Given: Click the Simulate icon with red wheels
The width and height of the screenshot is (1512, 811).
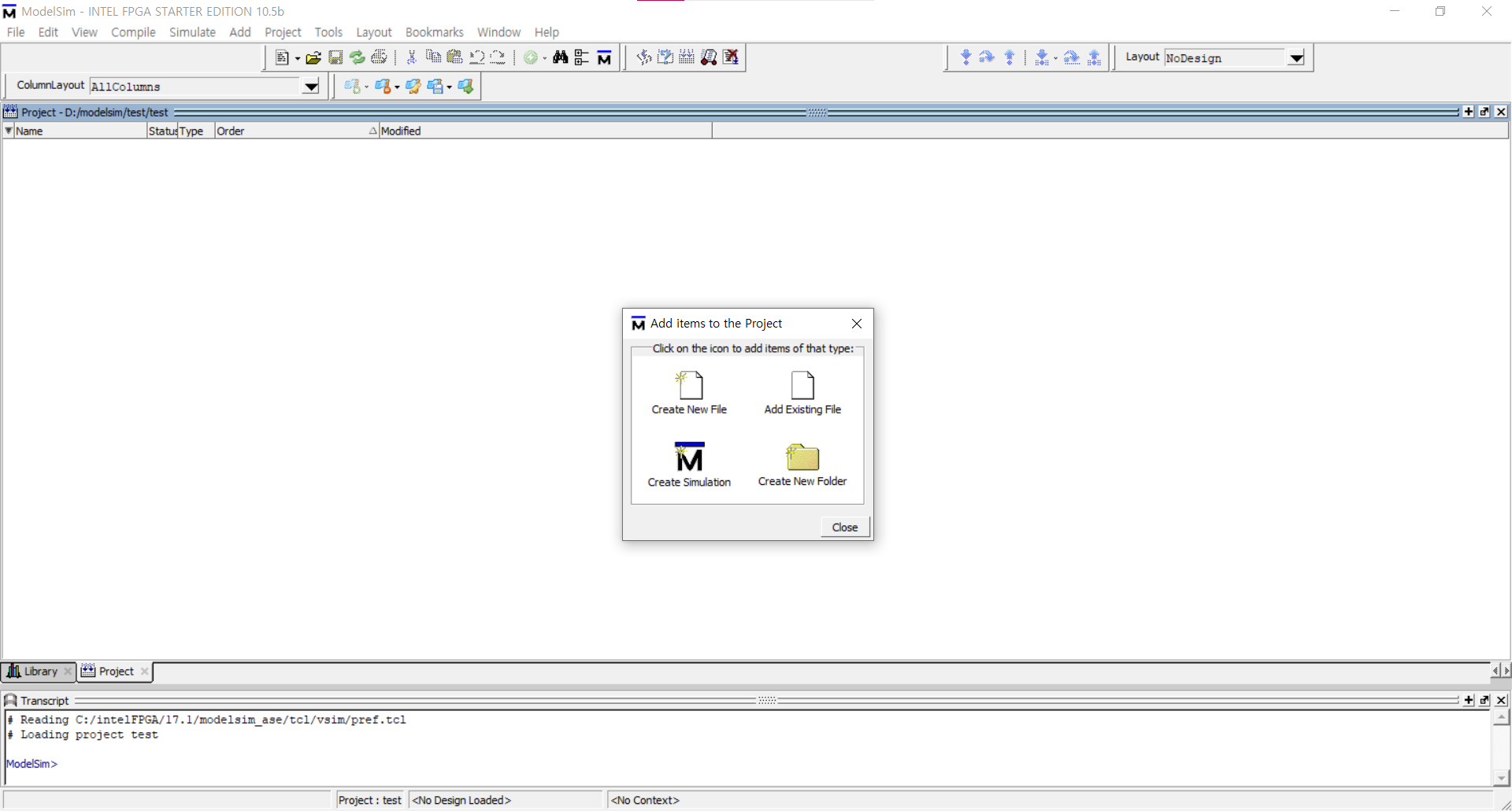Looking at the screenshot, I should click(709, 57).
